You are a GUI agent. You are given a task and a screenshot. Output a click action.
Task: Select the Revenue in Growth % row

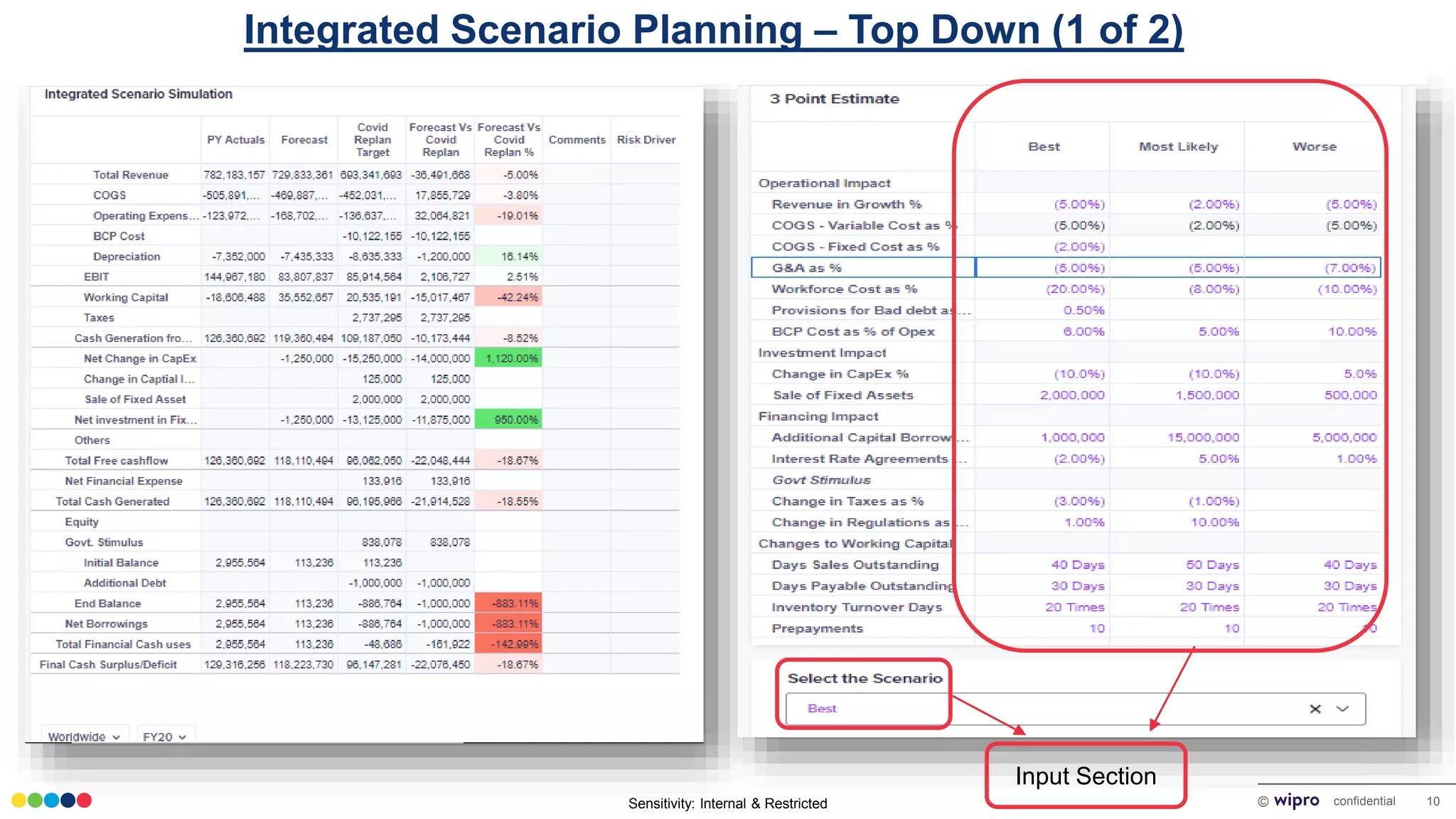pos(1066,204)
